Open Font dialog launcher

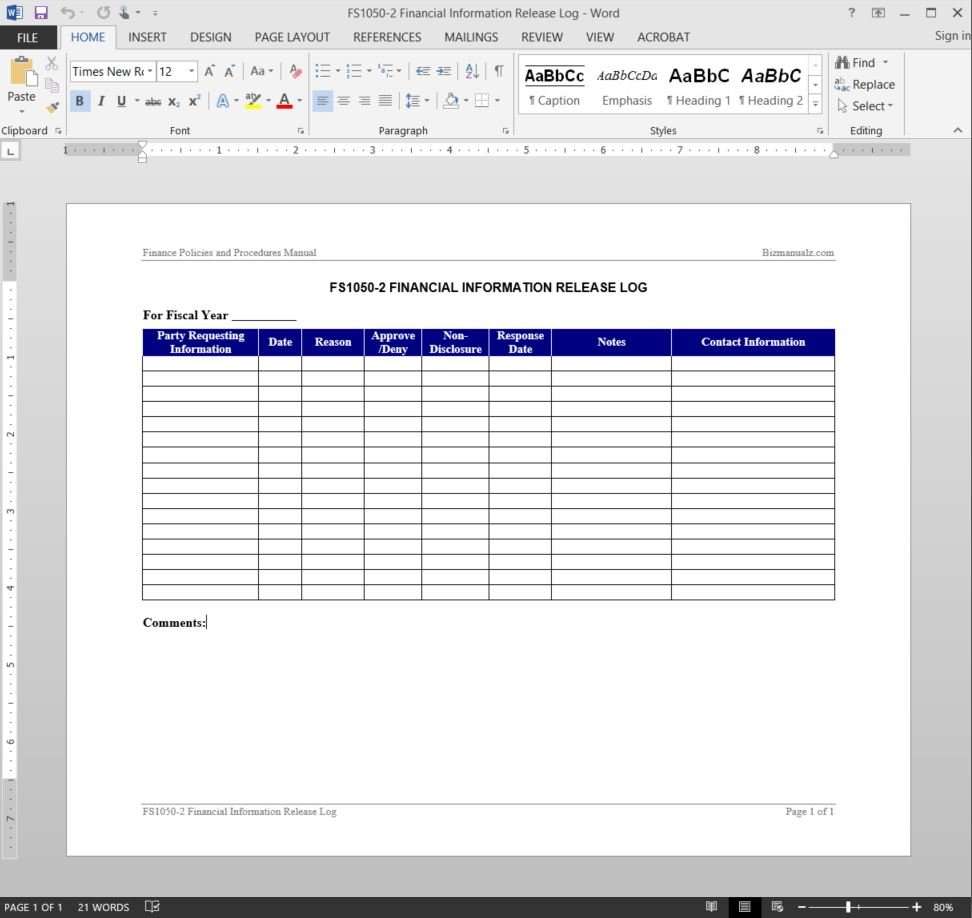pos(301,131)
